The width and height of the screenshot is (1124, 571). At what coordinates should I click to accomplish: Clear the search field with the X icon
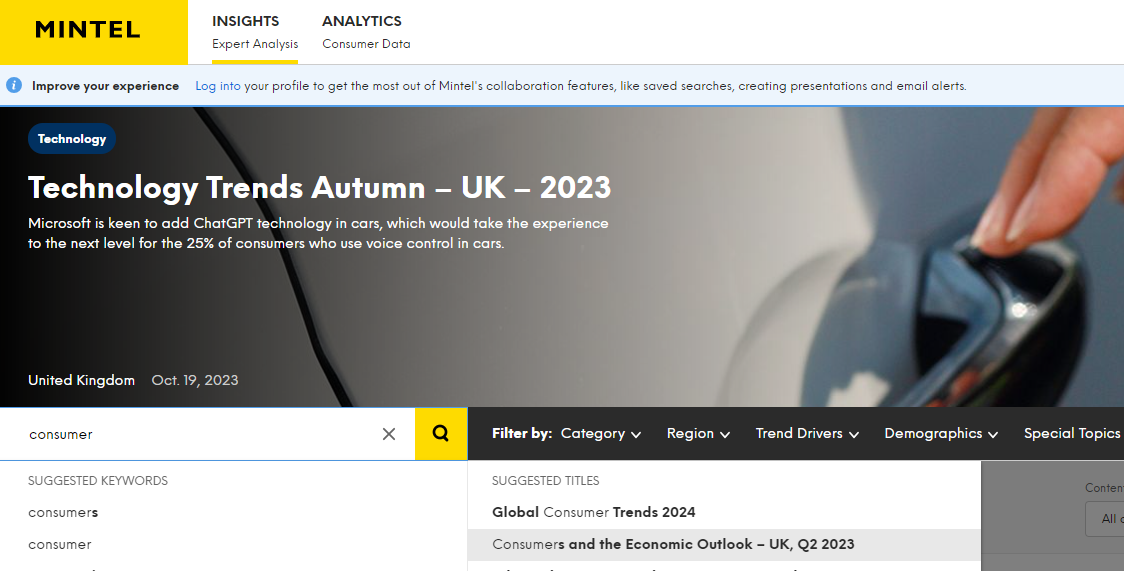point(389,434)
